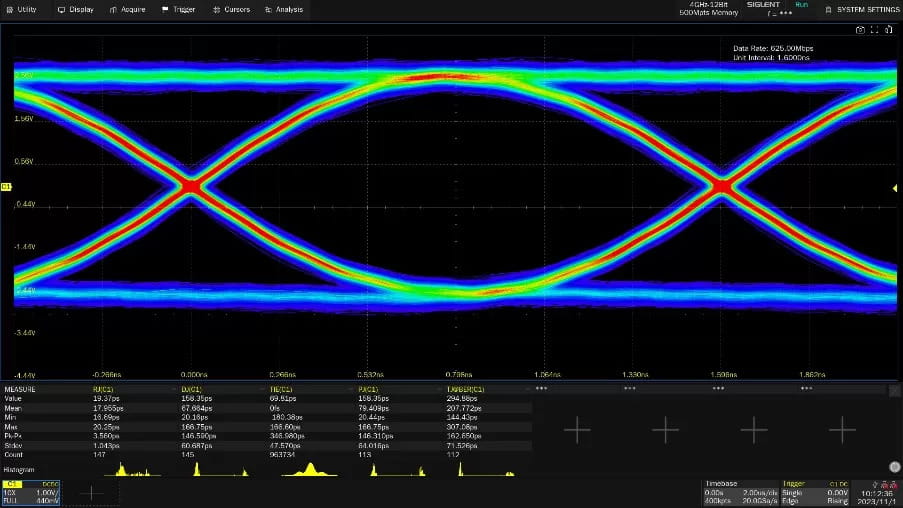Click the last empty measurement slot plus icon

pyautogui.click(x=842, y=429)
